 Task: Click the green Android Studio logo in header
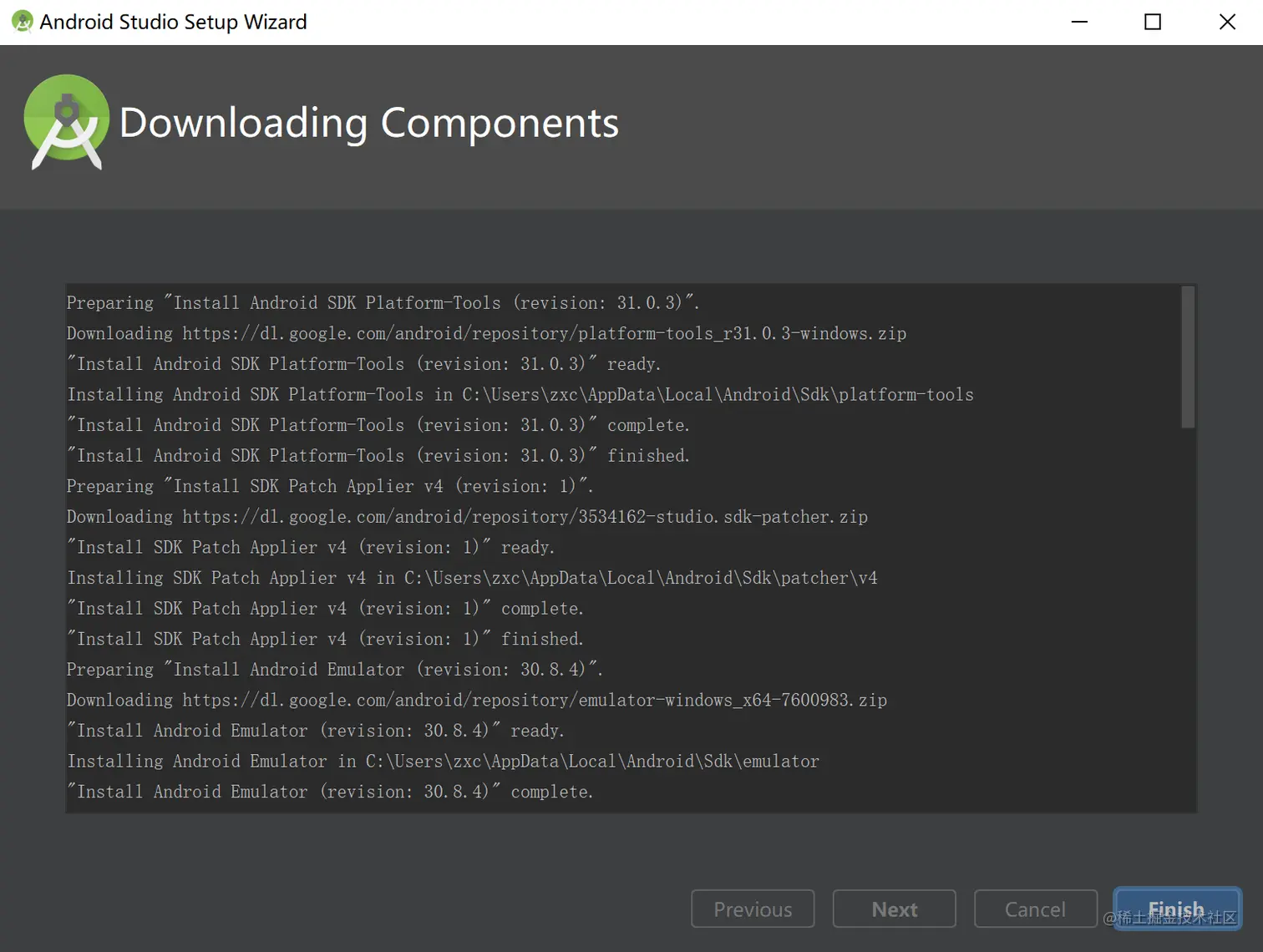pos(67,122)
